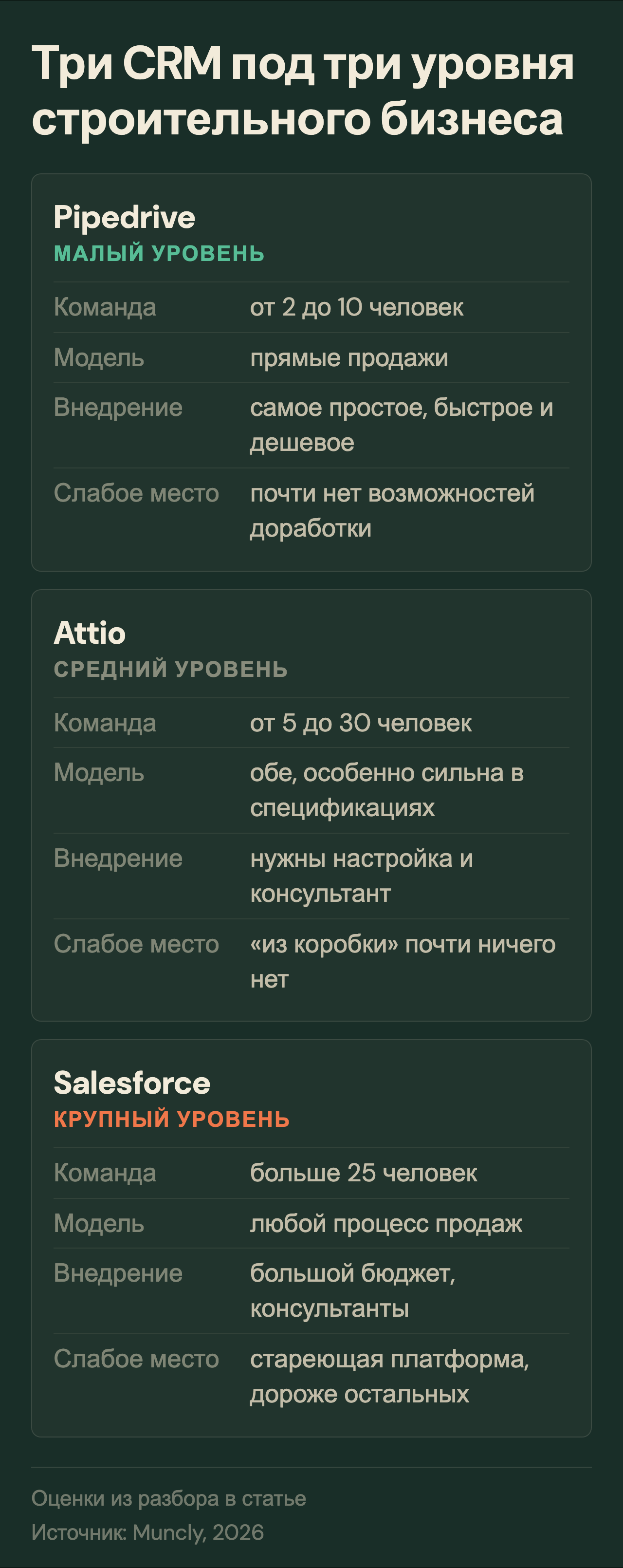Click 'обе, особенно сильна в спецификациях' text

387,791
